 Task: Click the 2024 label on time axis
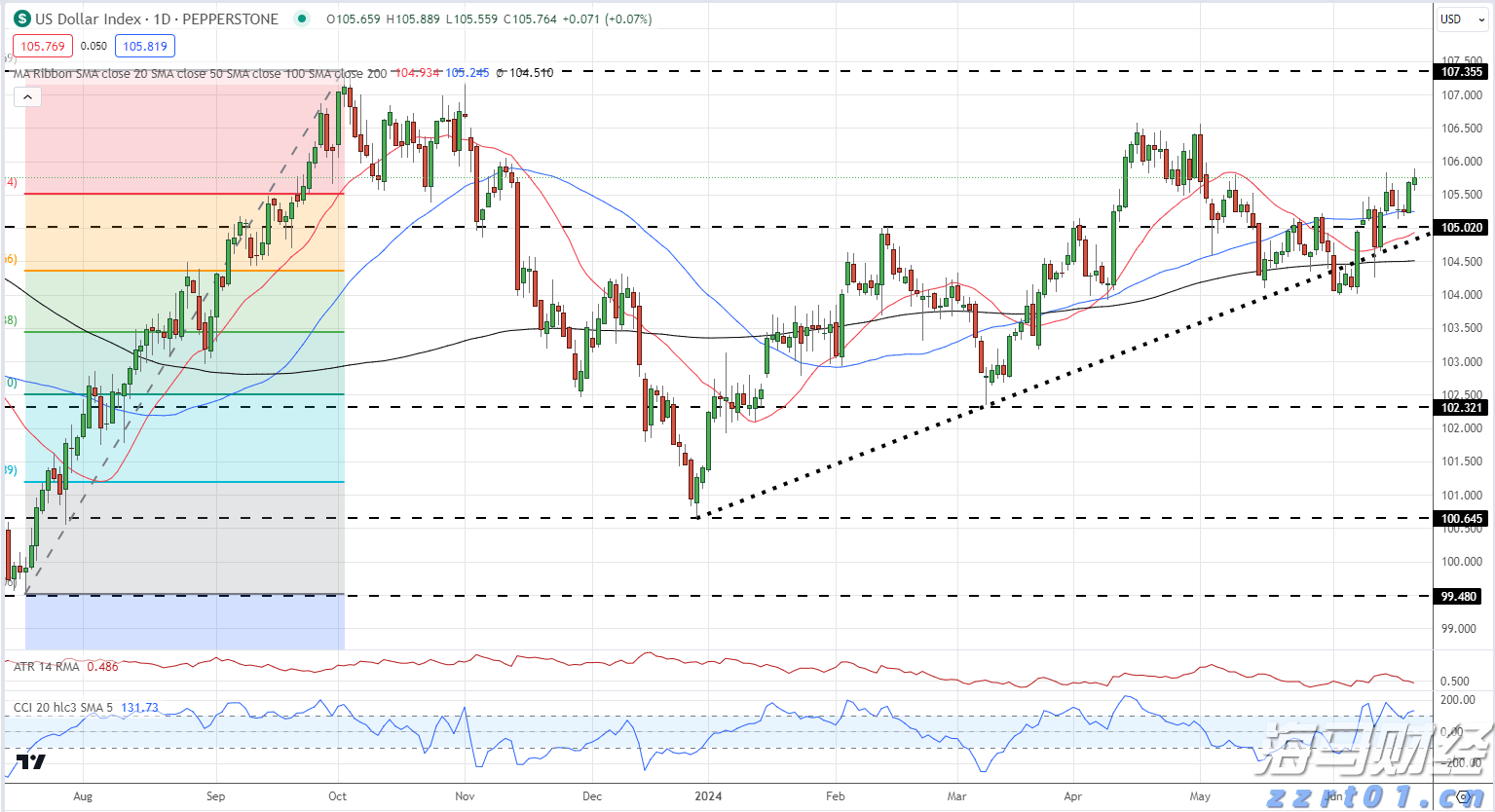(708, 796)
